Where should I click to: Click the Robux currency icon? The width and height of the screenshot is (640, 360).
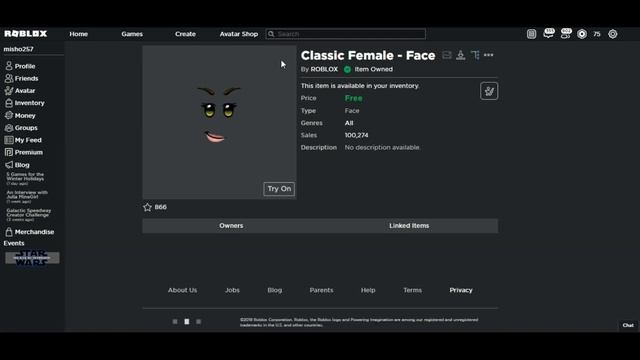coord(582,34)
